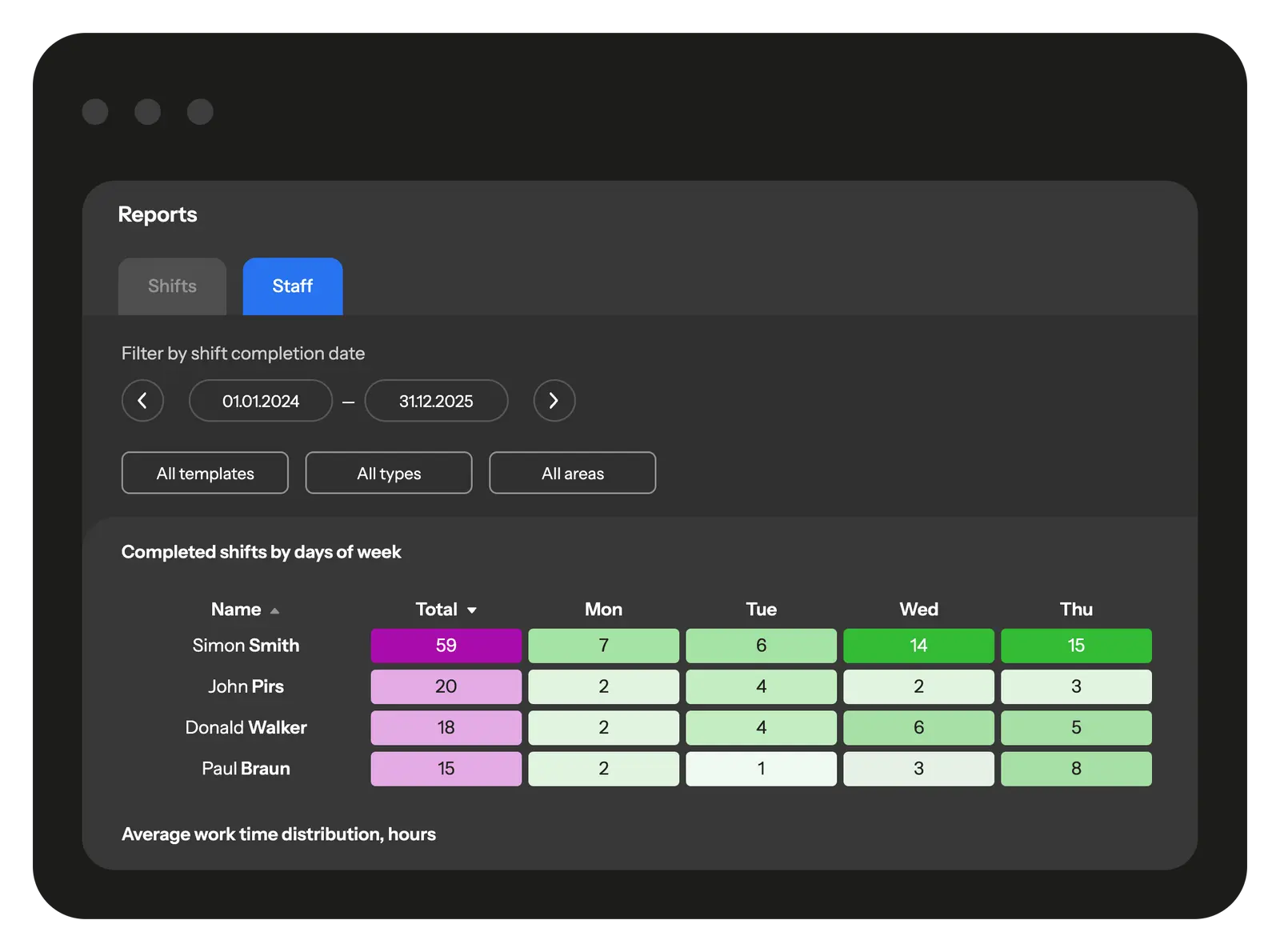This screenshot has height=952, width=1280.
Task: Open Simon Smith's staff row name
Action: (246, 646)
